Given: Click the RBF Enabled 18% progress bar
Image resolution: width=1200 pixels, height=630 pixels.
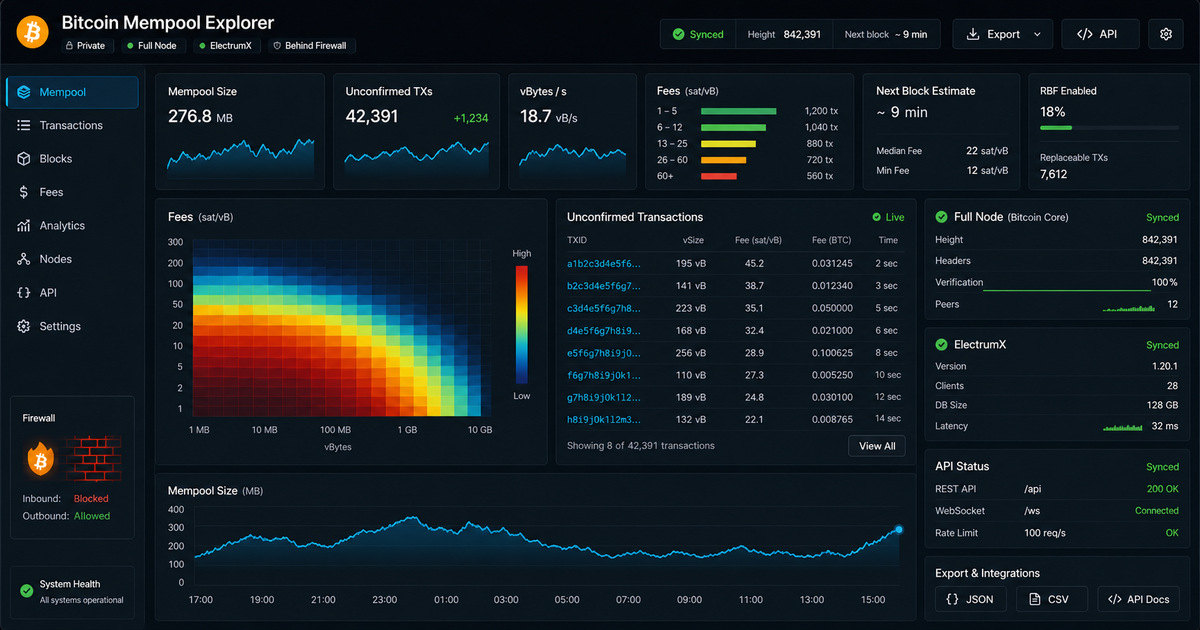Looking at the screenshot, I should click(x=1109, y=128).
